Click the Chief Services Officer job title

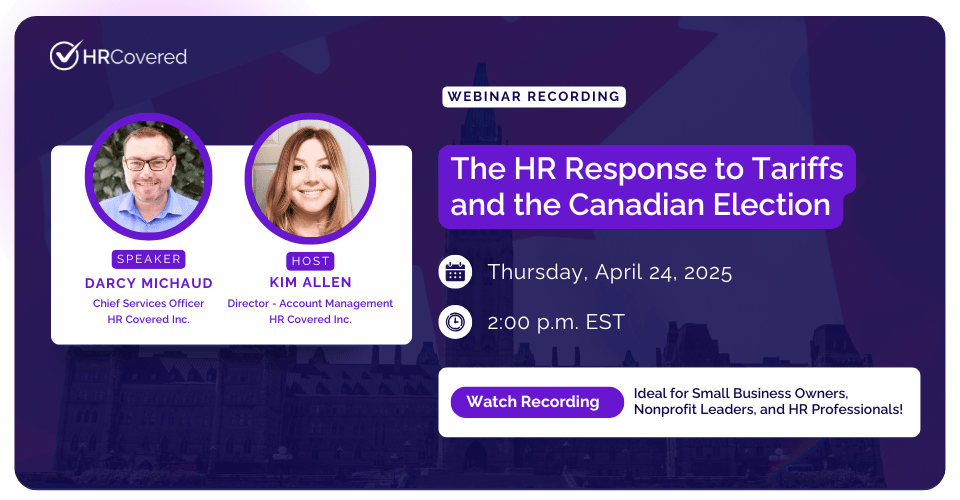coord(148,303)
